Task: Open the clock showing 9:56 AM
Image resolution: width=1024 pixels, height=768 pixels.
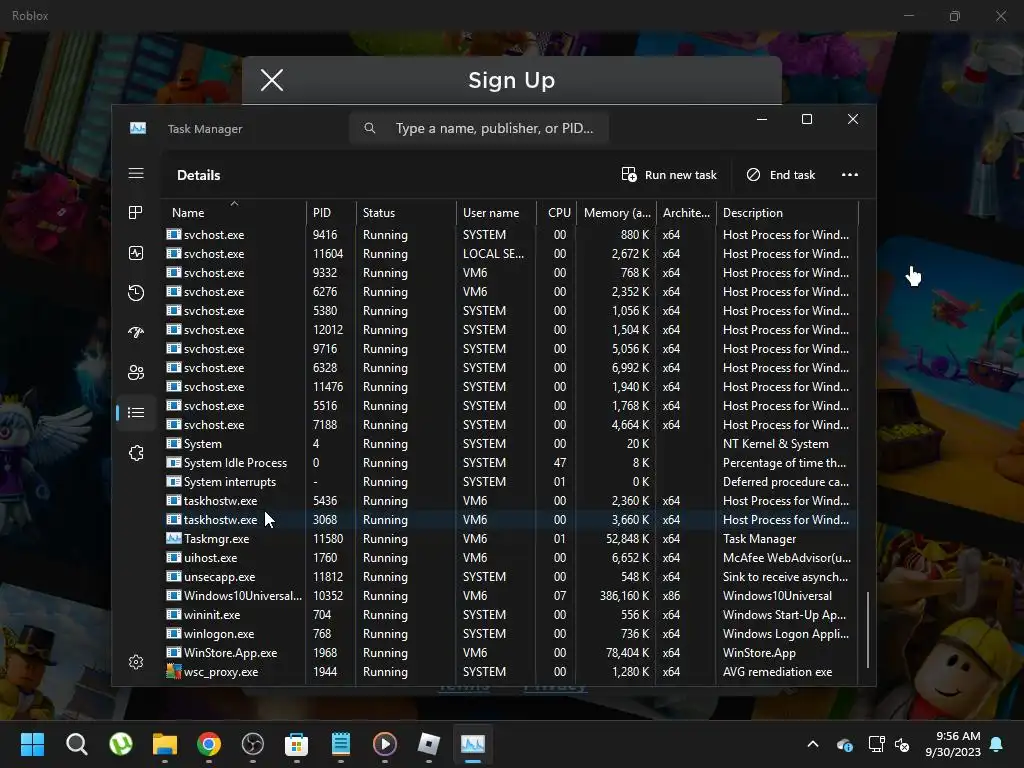Action: (x=952, y=744)
